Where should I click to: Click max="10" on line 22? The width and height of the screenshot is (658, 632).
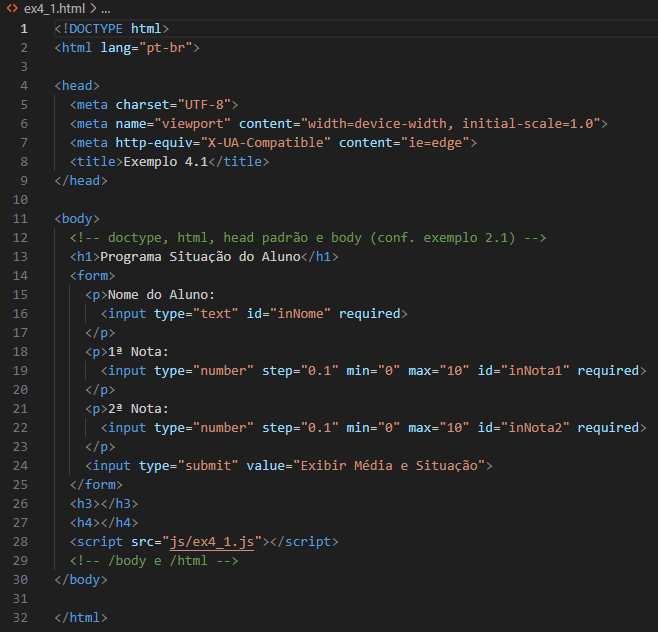click(x=439, y=428)
